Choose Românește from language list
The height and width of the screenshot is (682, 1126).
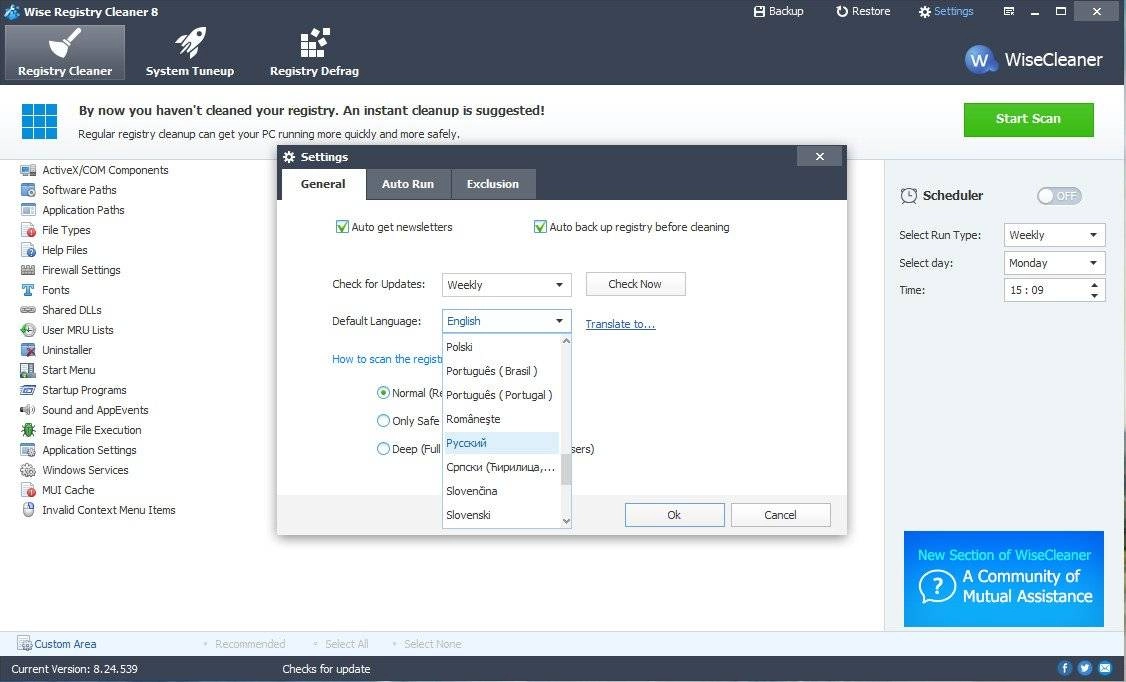501,419
